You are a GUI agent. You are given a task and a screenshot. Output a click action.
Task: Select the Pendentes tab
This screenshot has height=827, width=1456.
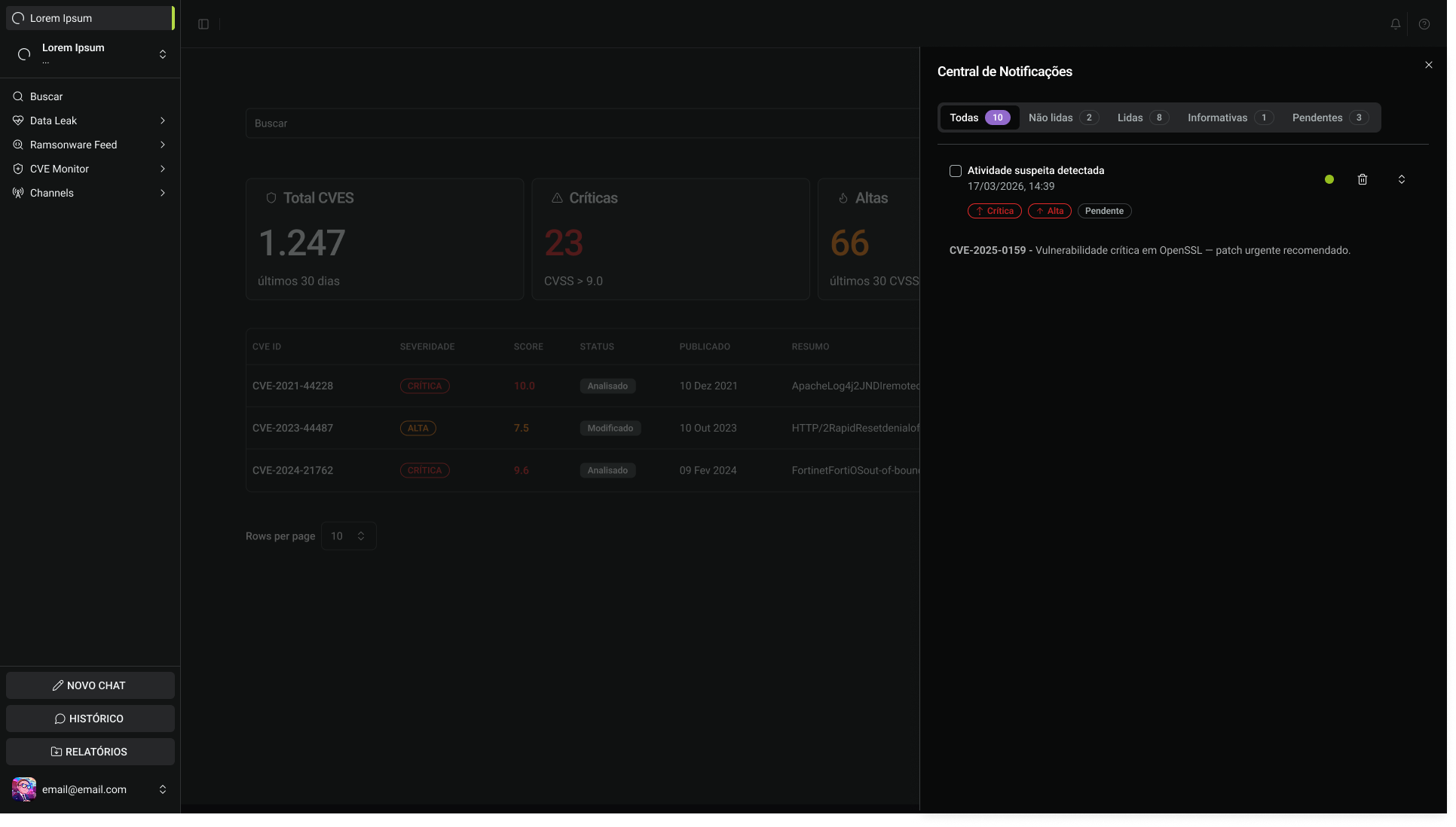(1330, 117)
